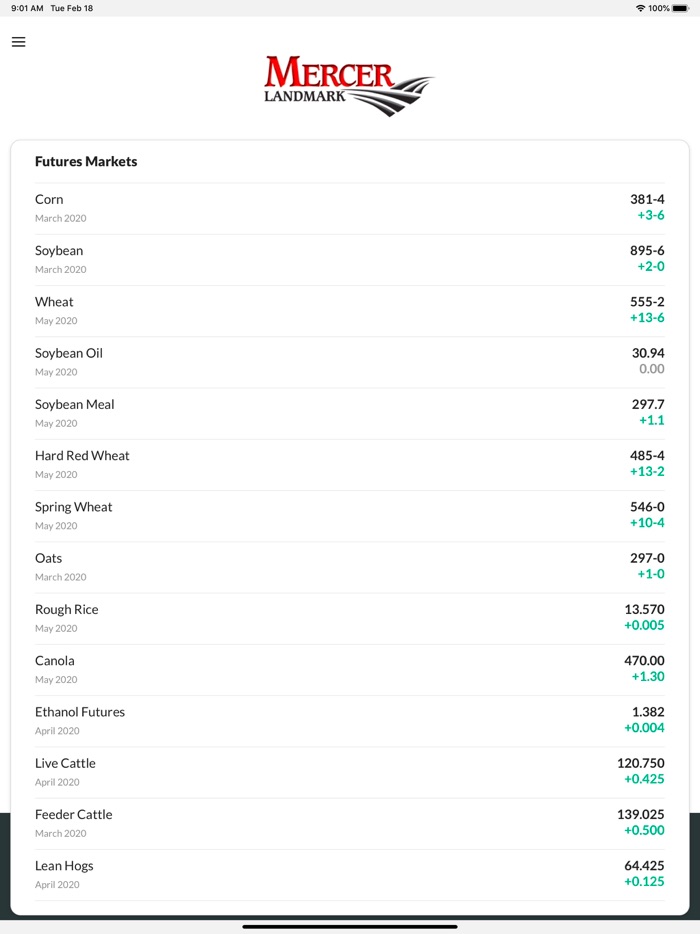
Task: View Soybean Meal futures details
Action: coord(349,413)
